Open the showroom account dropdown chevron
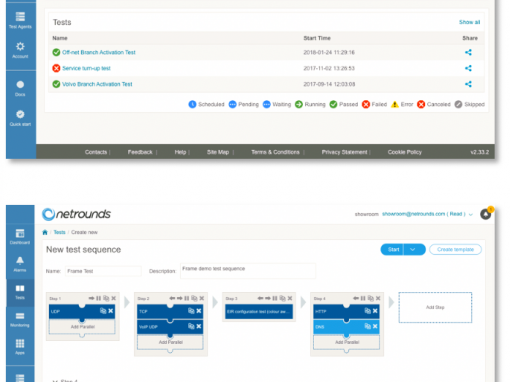 coord(471,214)
